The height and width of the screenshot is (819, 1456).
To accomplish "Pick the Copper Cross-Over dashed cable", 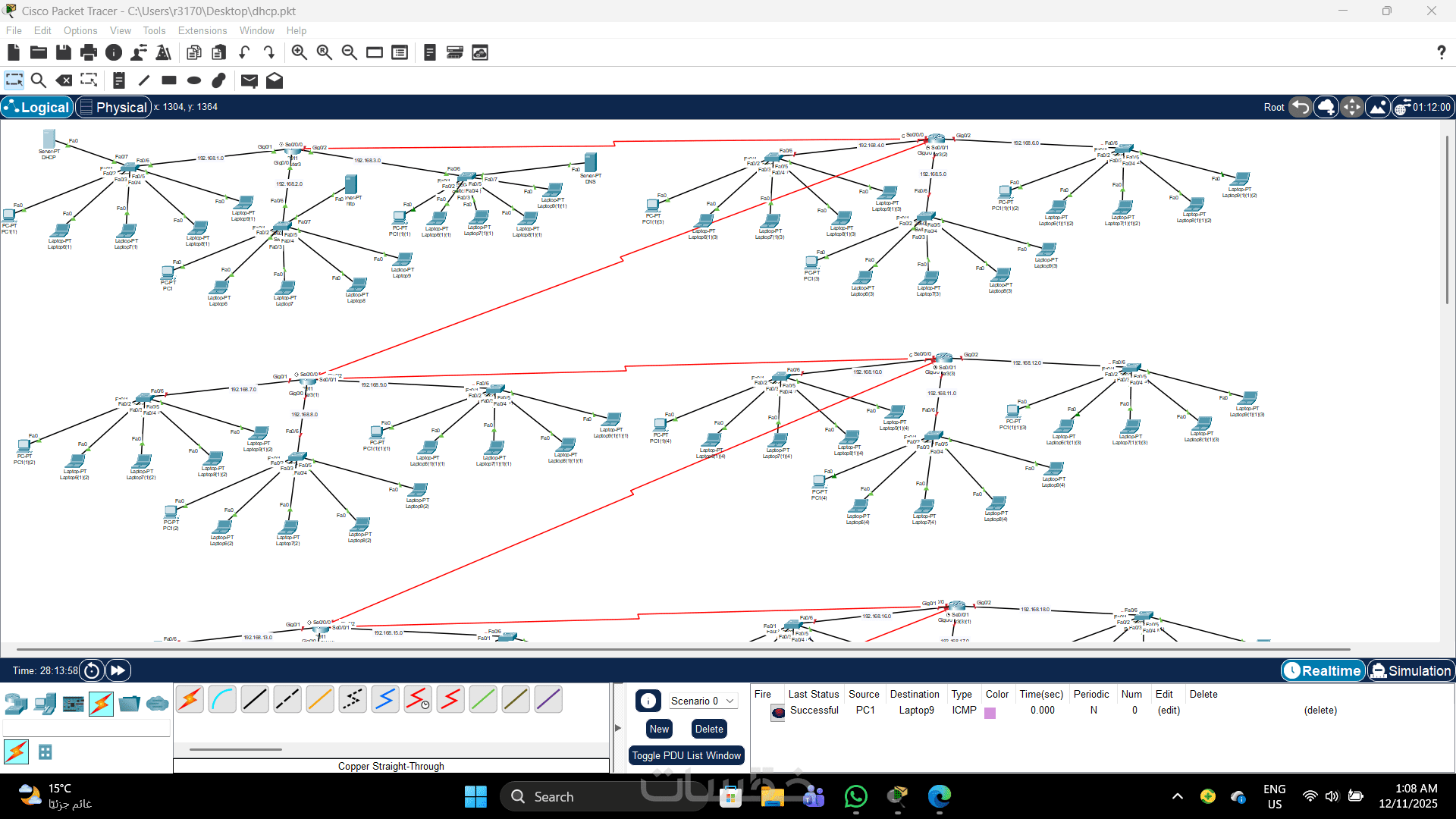I will (287, 700).
